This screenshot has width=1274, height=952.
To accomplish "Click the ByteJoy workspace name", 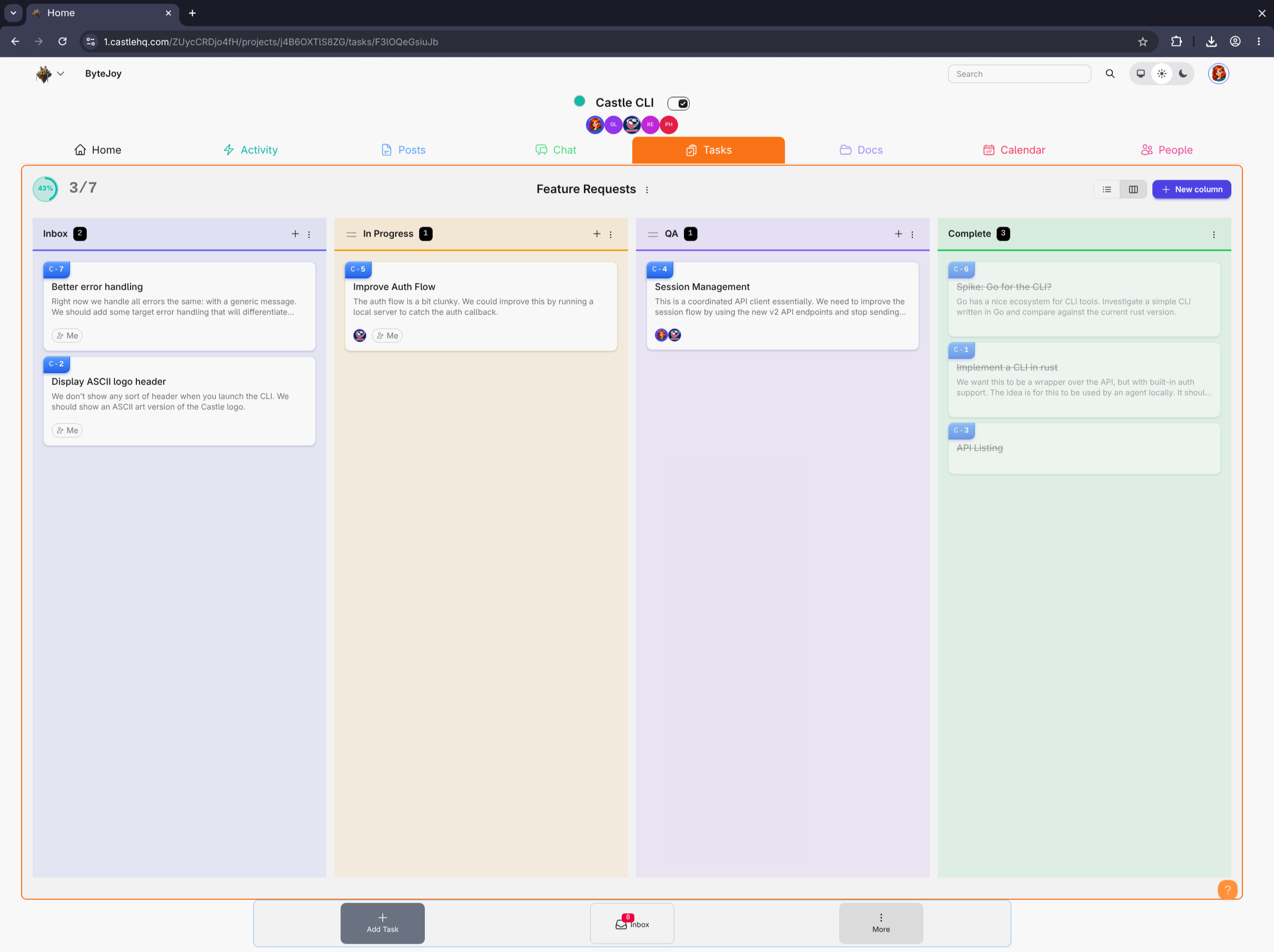I will pyautogui.click(x=103, y=74).
